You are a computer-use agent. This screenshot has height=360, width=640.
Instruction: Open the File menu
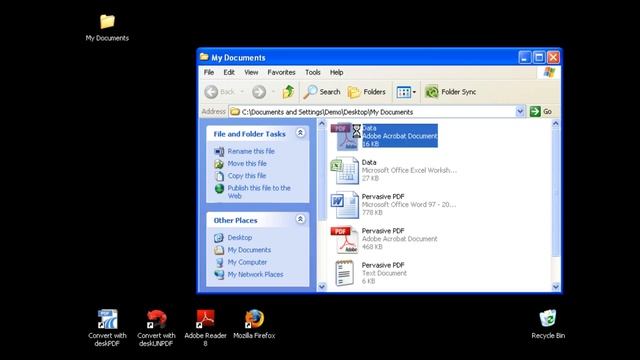pos(209,72)
